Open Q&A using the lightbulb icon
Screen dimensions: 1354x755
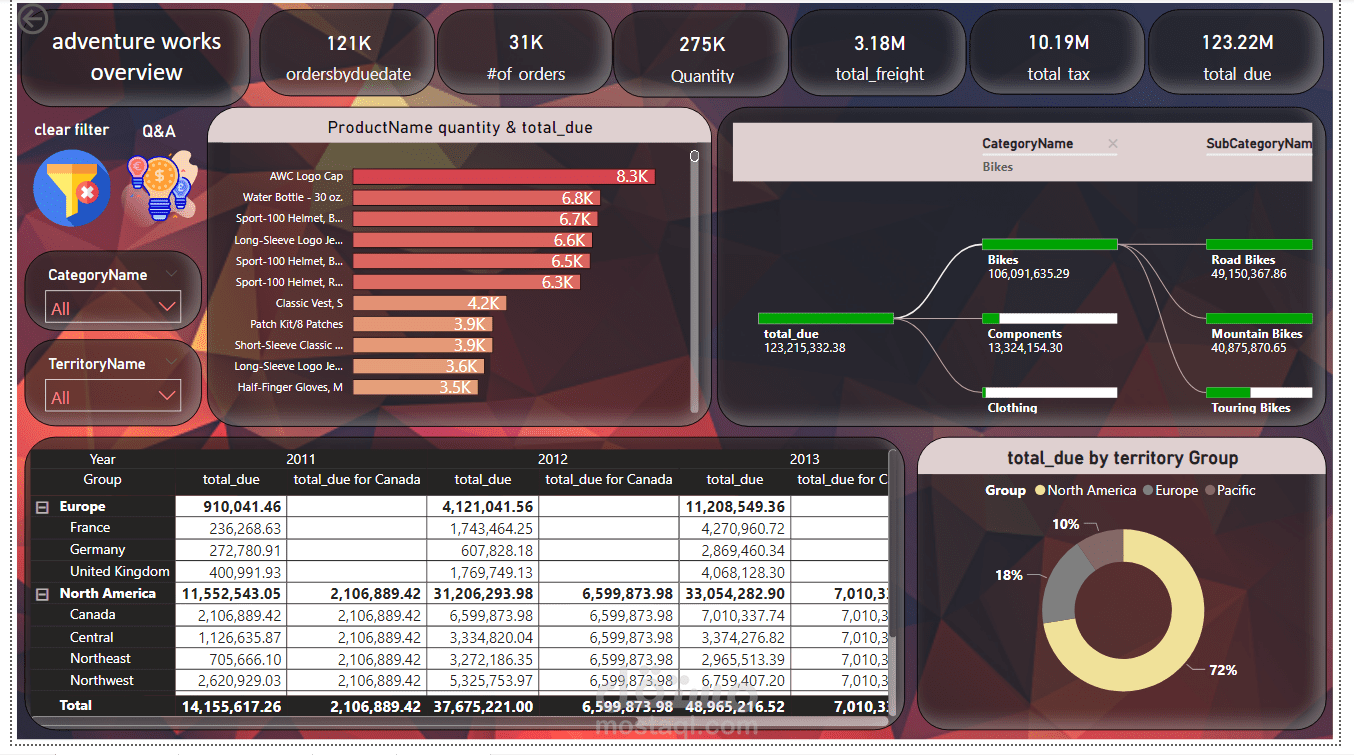[x=158, y=186]
